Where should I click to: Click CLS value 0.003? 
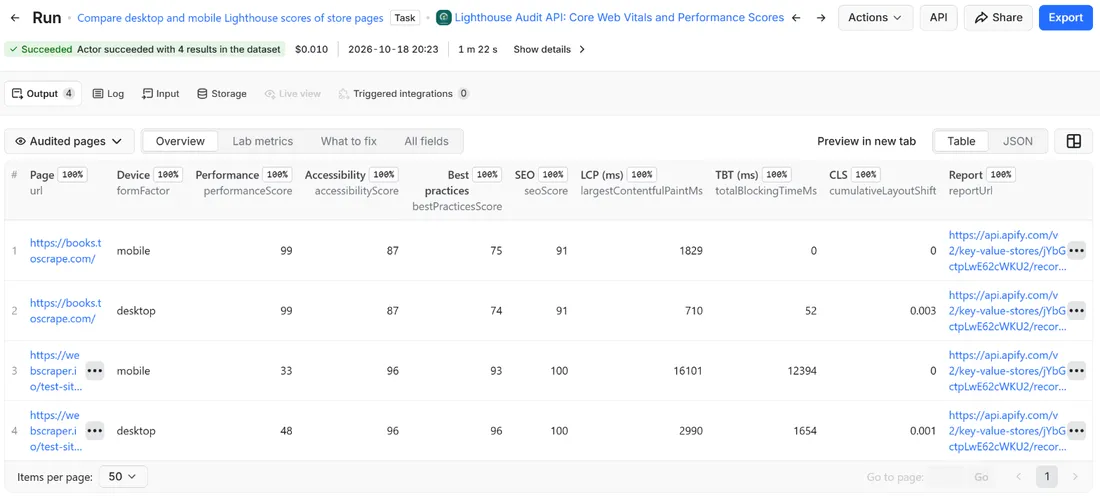(x=923, y=310)
